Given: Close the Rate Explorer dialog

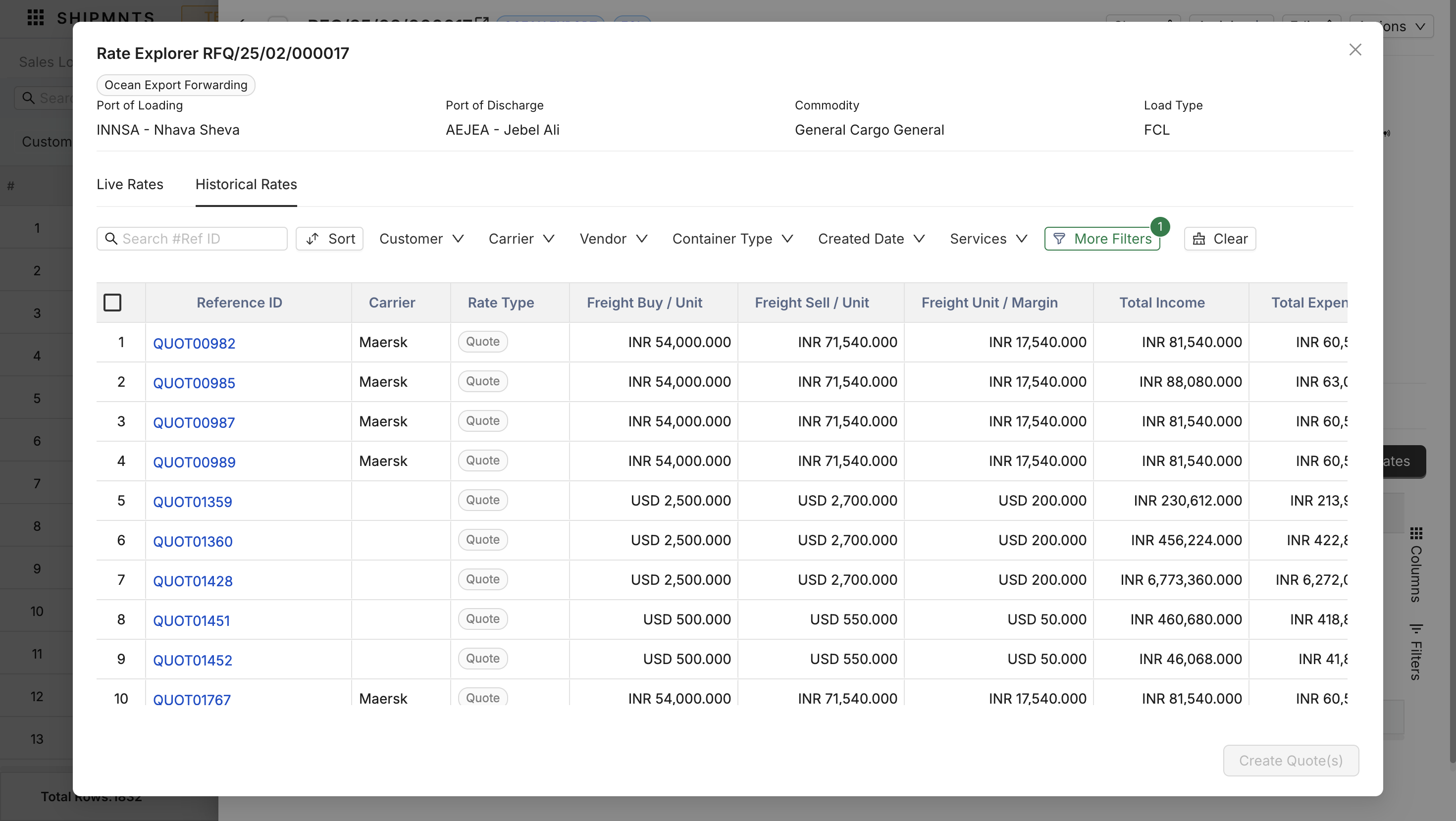Looking at the screenshot, I should (x=1355, y=50).
